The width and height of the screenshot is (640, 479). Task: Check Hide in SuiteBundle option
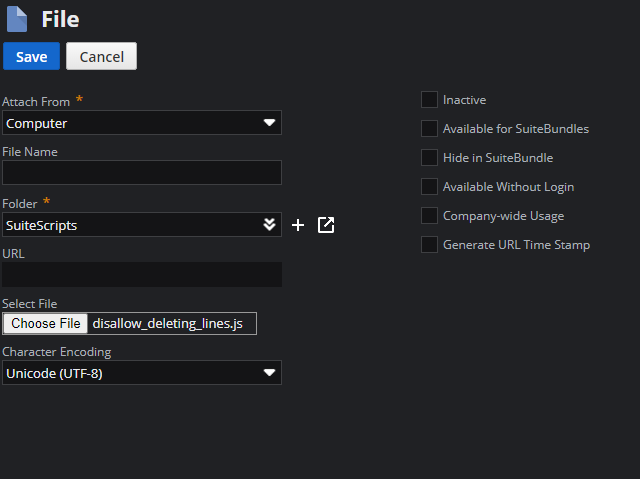[x=429, y=158]
